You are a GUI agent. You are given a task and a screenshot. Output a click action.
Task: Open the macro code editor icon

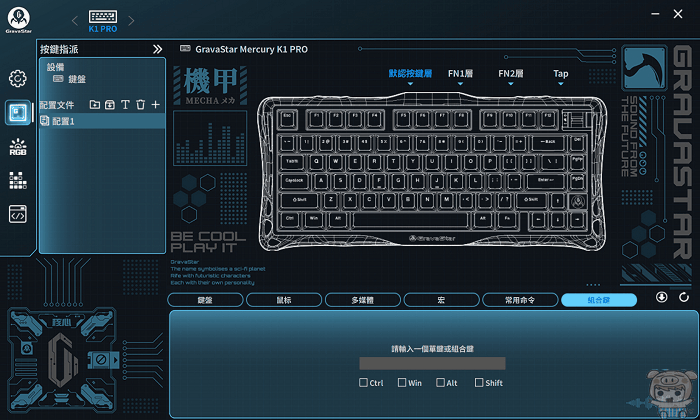(x=17, y=213)
